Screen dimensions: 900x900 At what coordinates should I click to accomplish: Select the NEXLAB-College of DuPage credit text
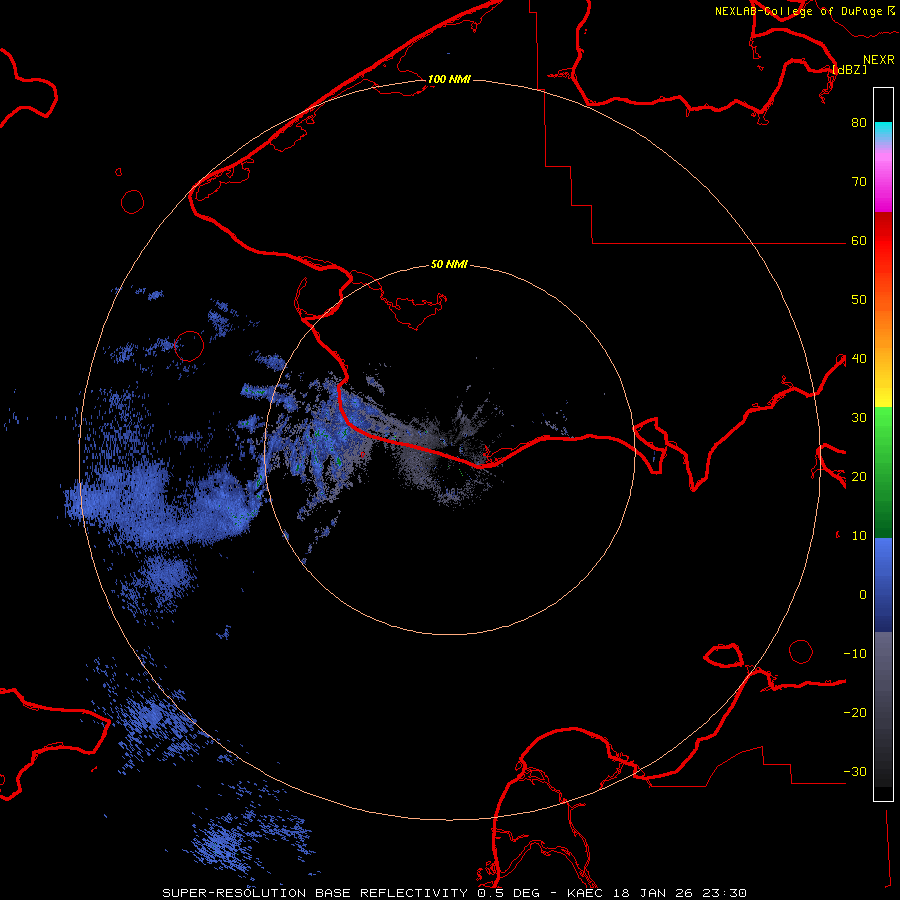point(798,11)
